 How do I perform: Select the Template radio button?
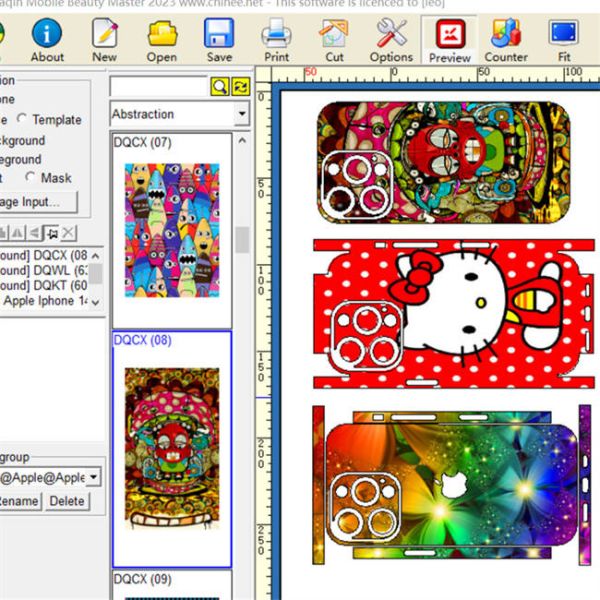(x=23, y=120)
